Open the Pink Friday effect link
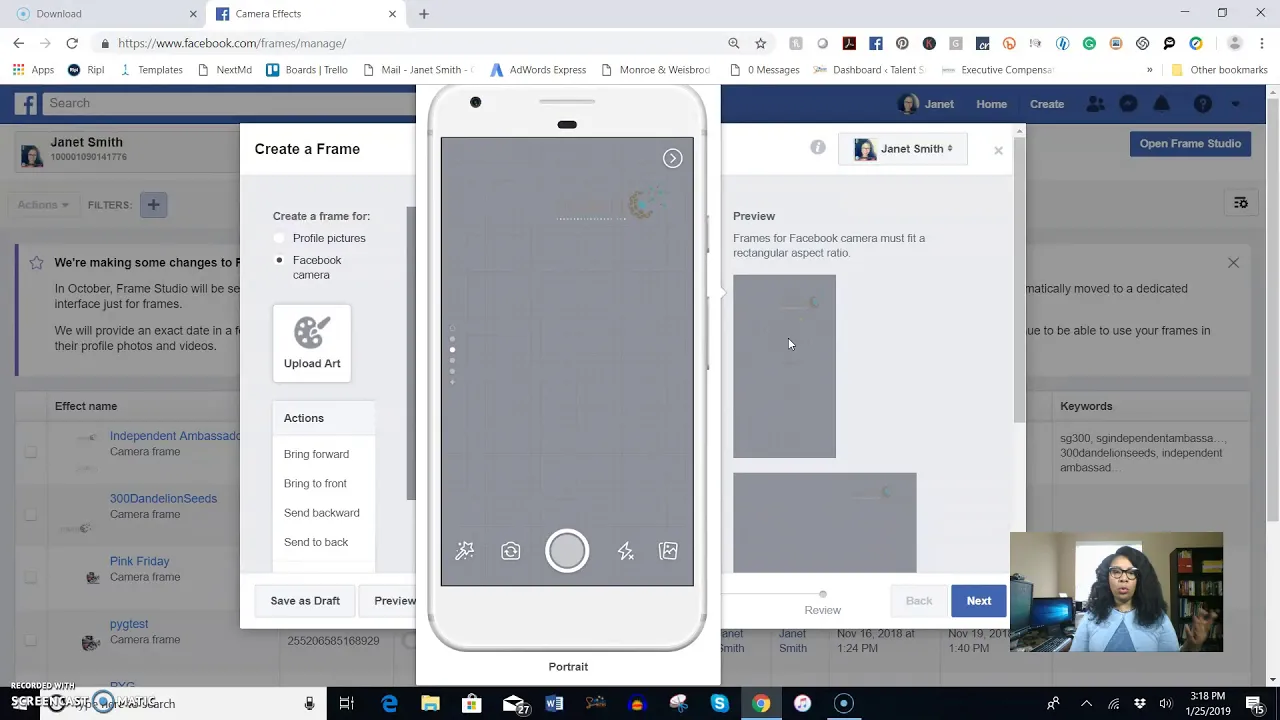1280x720 pixels. 139,561
